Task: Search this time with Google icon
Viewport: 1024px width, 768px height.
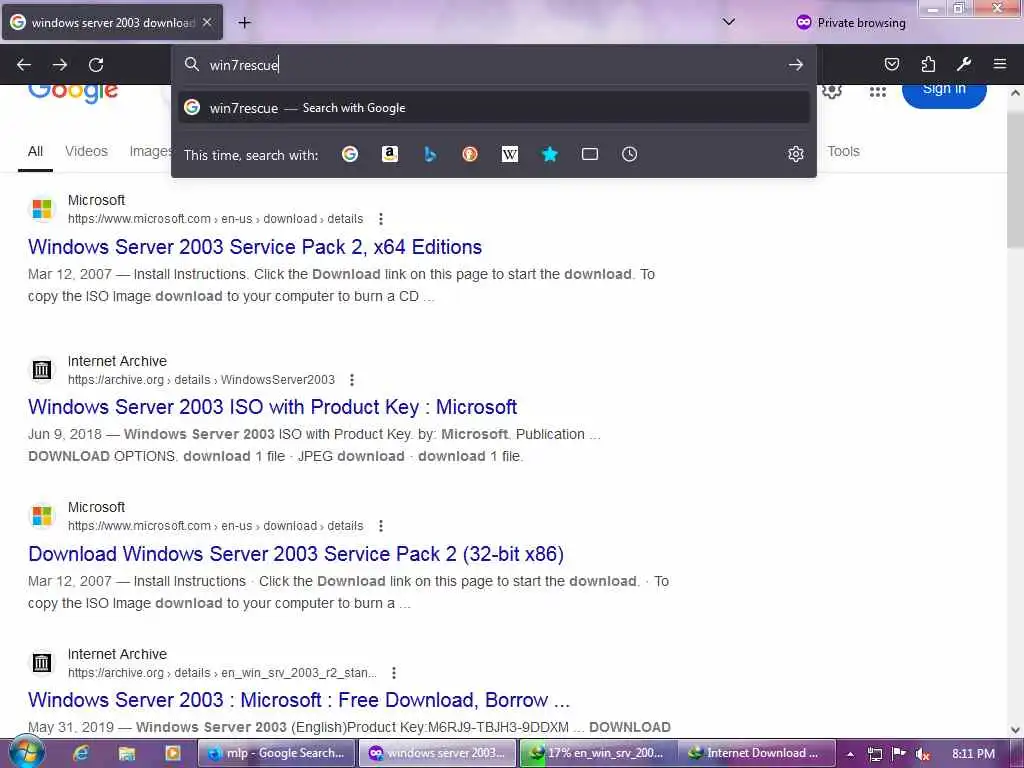Action: coord(350,154)
